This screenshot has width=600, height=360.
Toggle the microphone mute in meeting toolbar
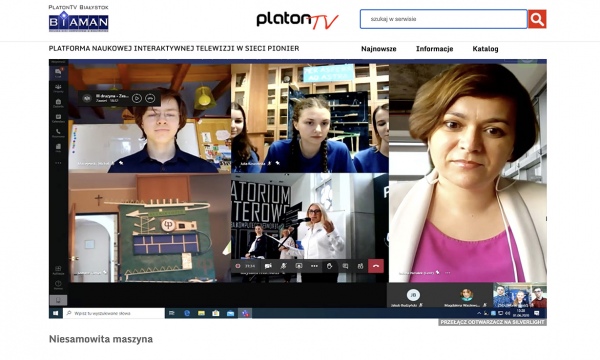click(x=284, y=266)
